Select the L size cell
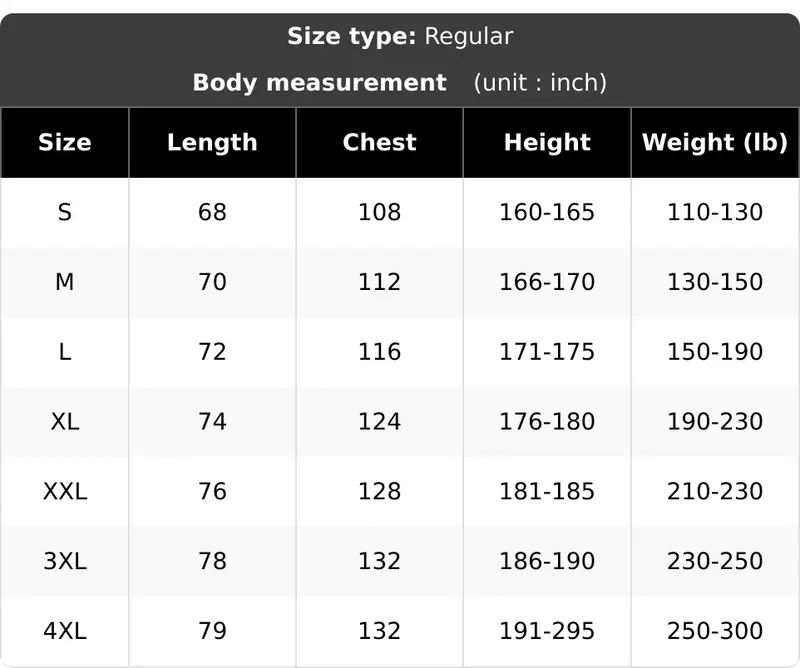The width and height of the screenshot is (800, 668). click(x=65, y=352)
